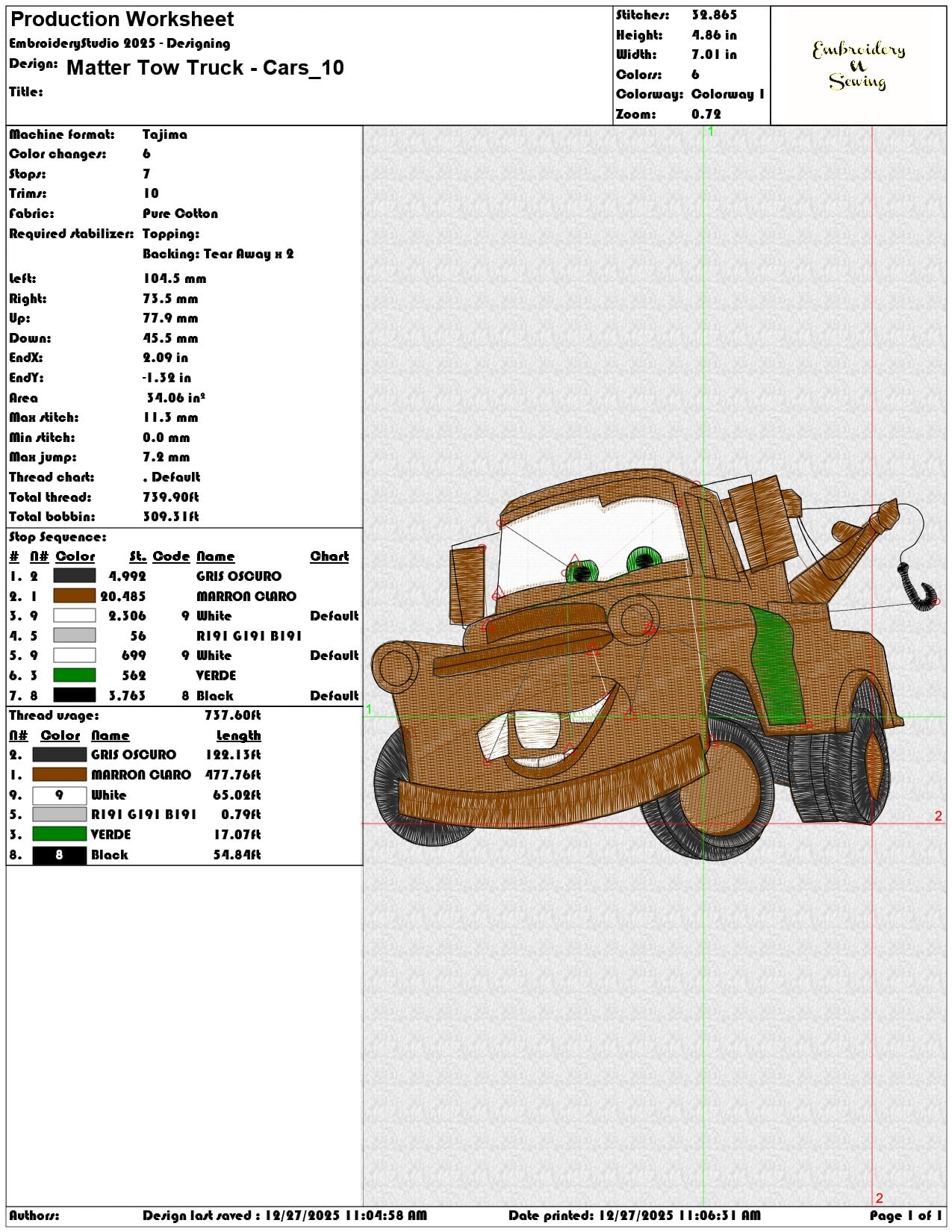
Task: Click the EndX value 2.09 in
Action: tap(166, 358)
